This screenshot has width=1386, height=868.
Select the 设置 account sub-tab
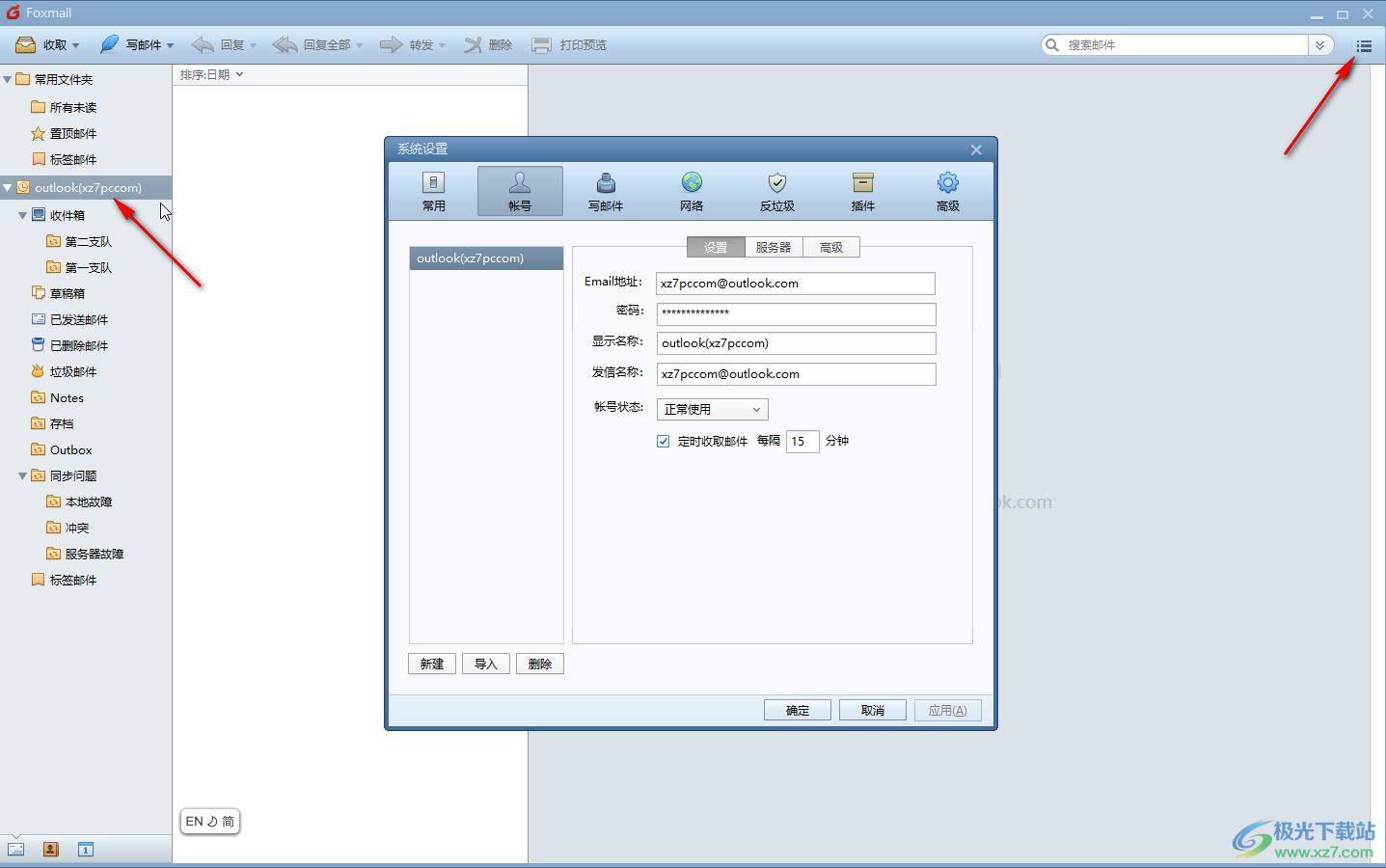coord(716,248)
